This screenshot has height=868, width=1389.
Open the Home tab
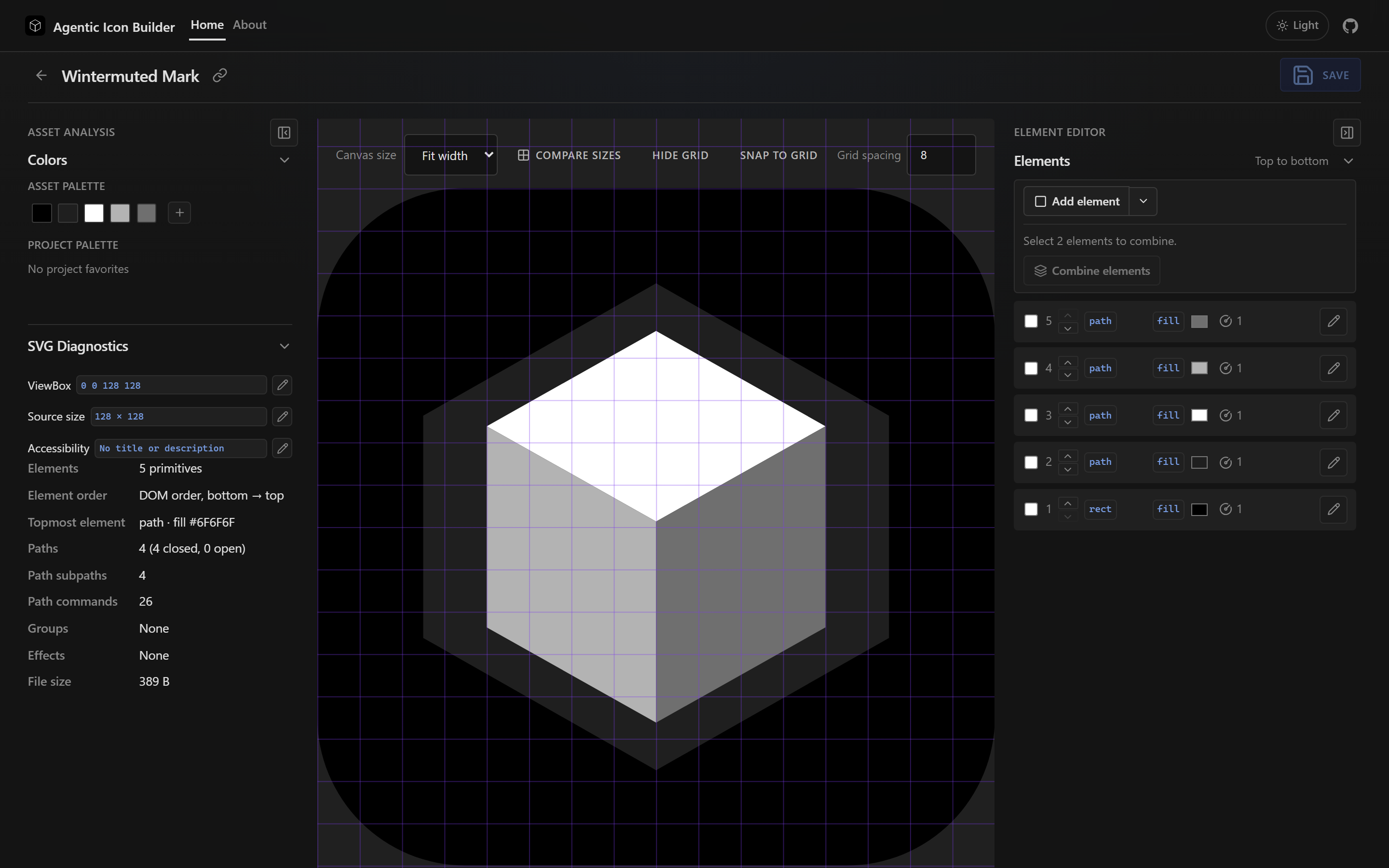coord(207,25)
